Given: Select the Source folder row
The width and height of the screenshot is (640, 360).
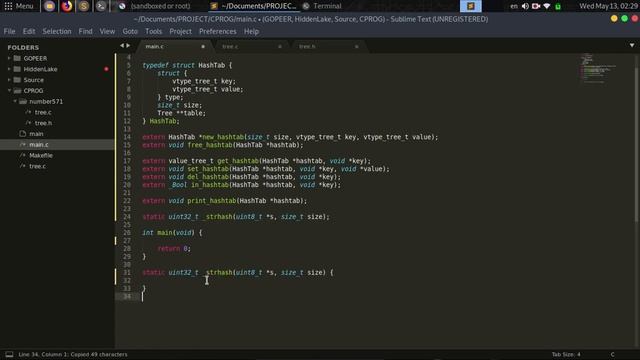Looking at the screenshot, I should tap(57, 80).
